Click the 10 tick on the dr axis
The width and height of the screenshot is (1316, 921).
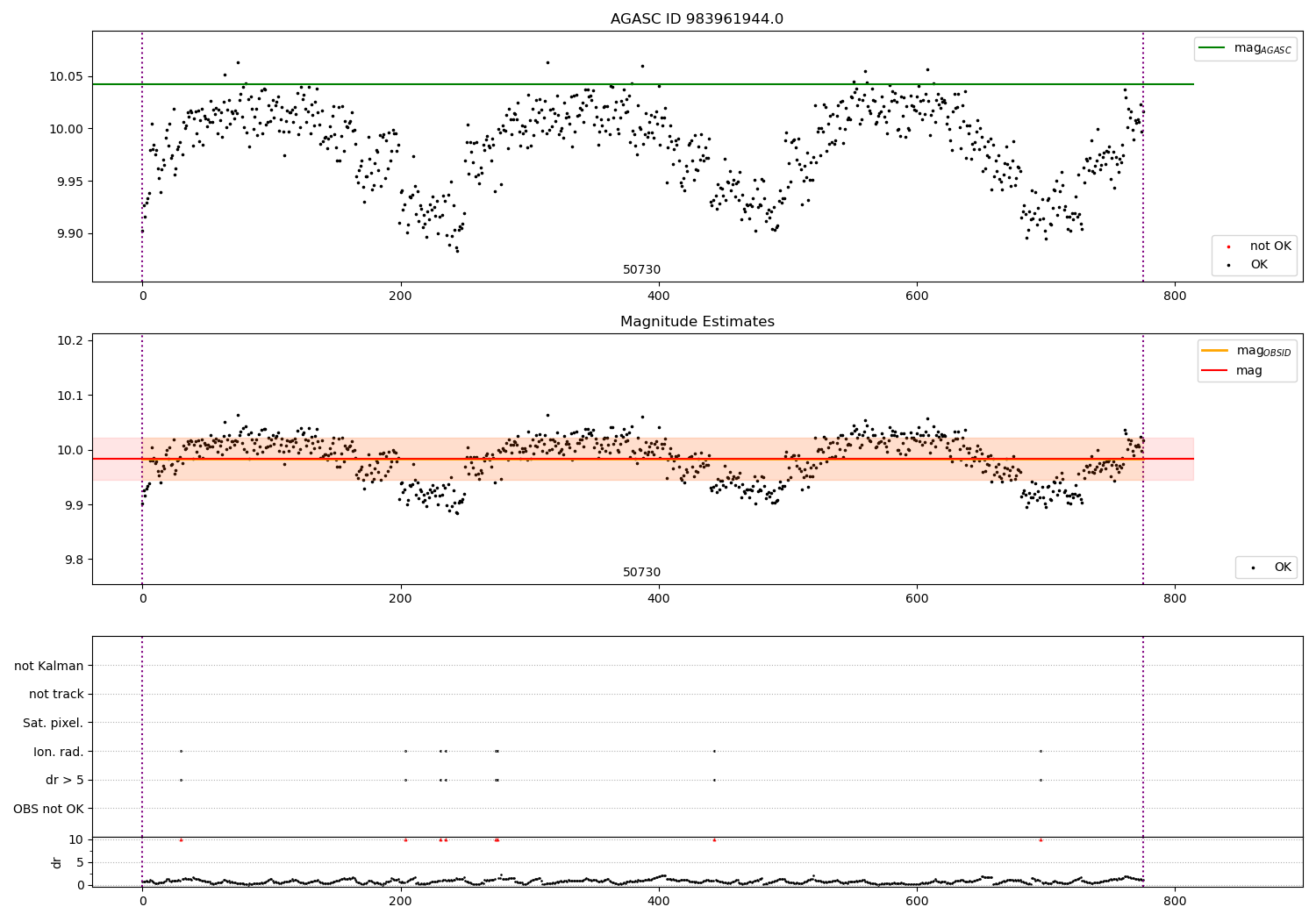pos(76,839)
